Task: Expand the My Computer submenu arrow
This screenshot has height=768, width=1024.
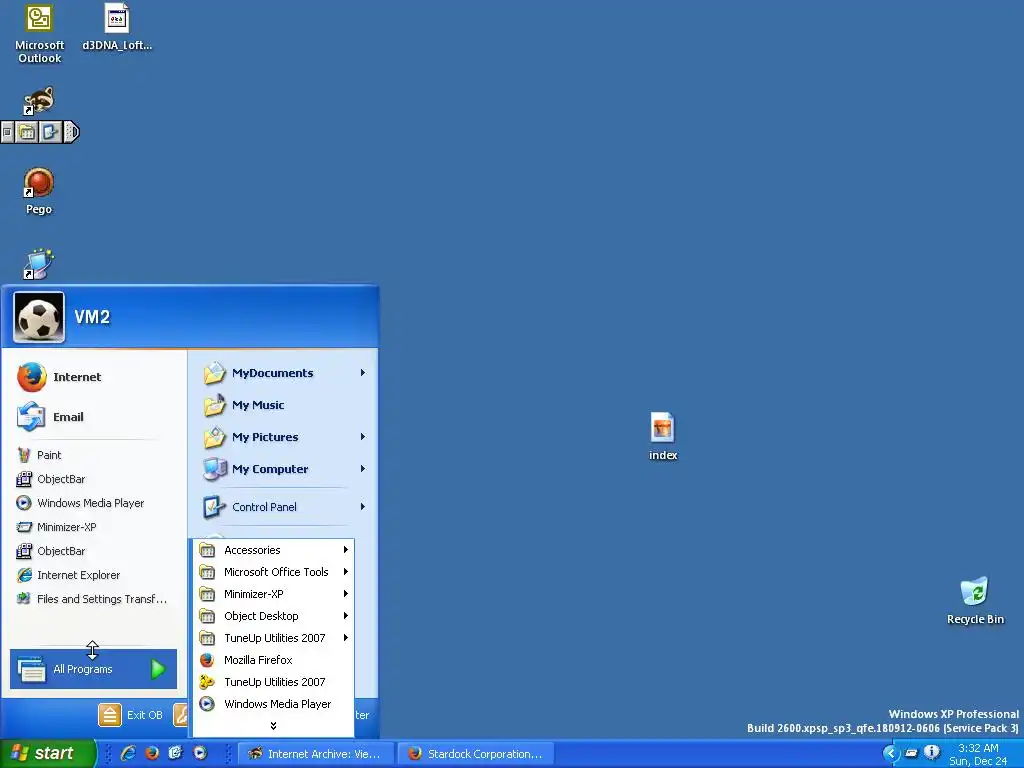Action: coord(362,469)
